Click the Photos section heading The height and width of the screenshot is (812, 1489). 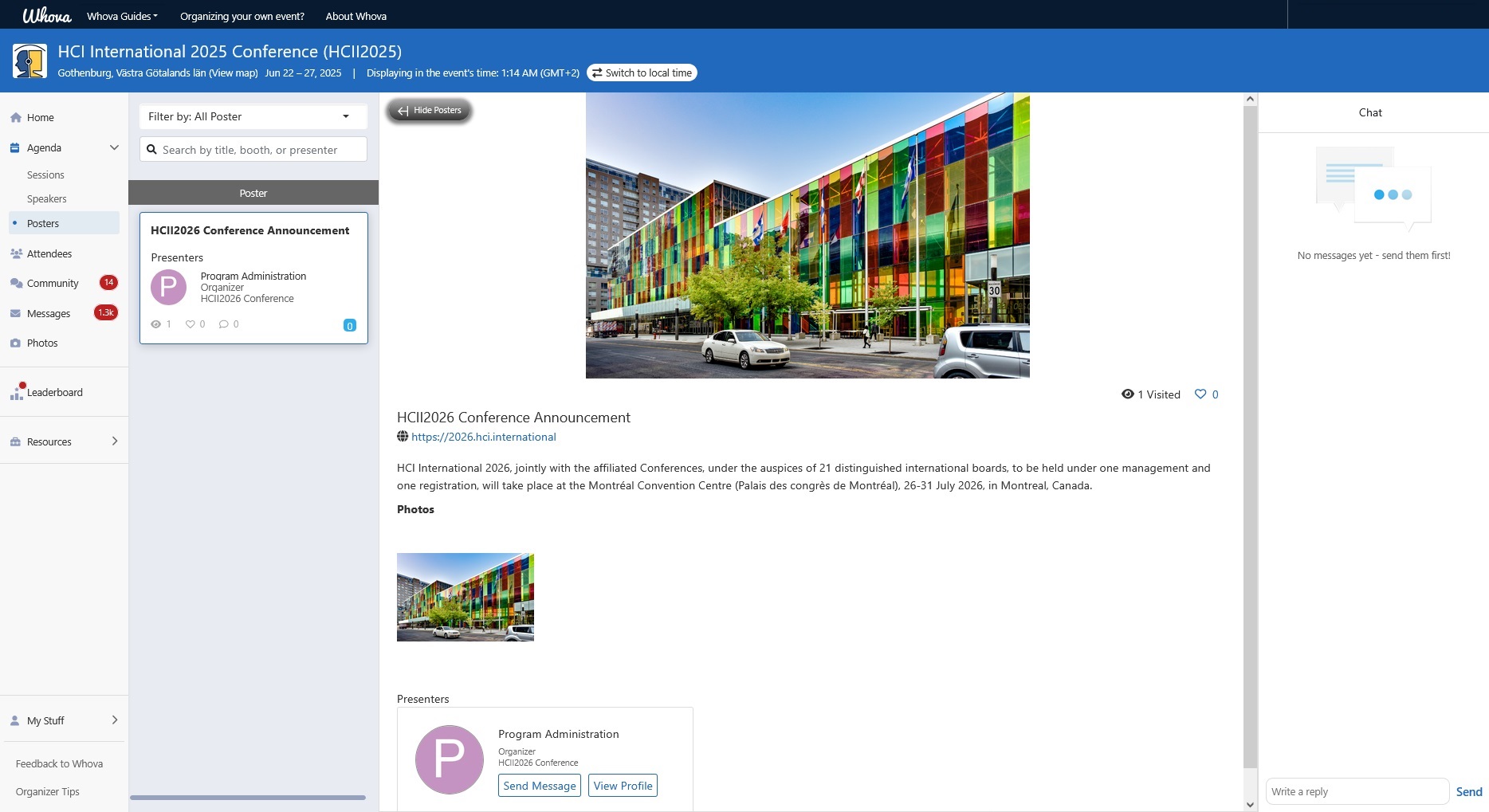415,509
